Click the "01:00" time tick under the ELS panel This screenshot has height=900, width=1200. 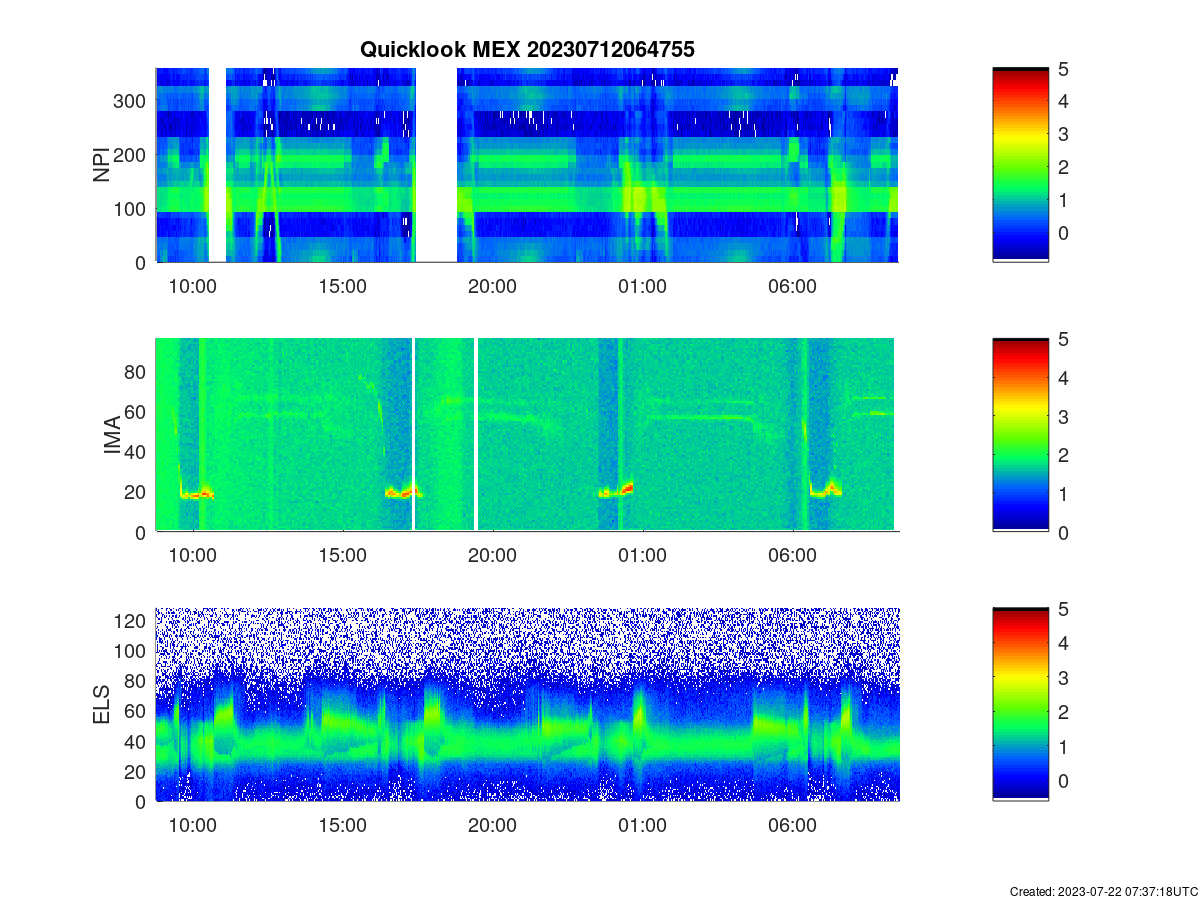(643, 826)
